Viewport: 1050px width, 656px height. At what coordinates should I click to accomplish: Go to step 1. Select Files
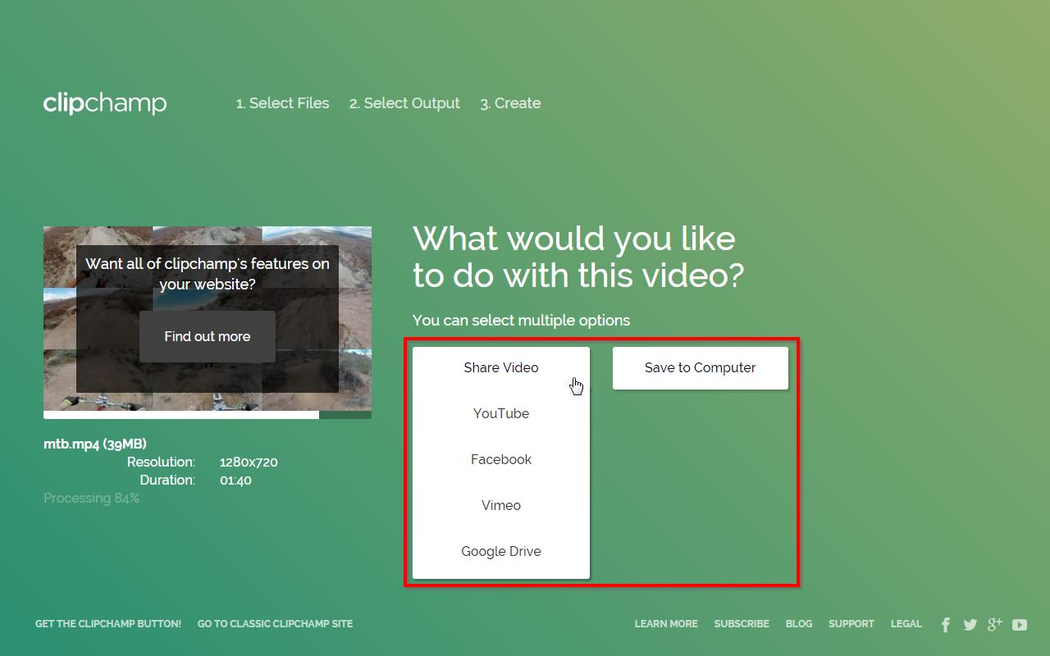(x=282, y=103)
